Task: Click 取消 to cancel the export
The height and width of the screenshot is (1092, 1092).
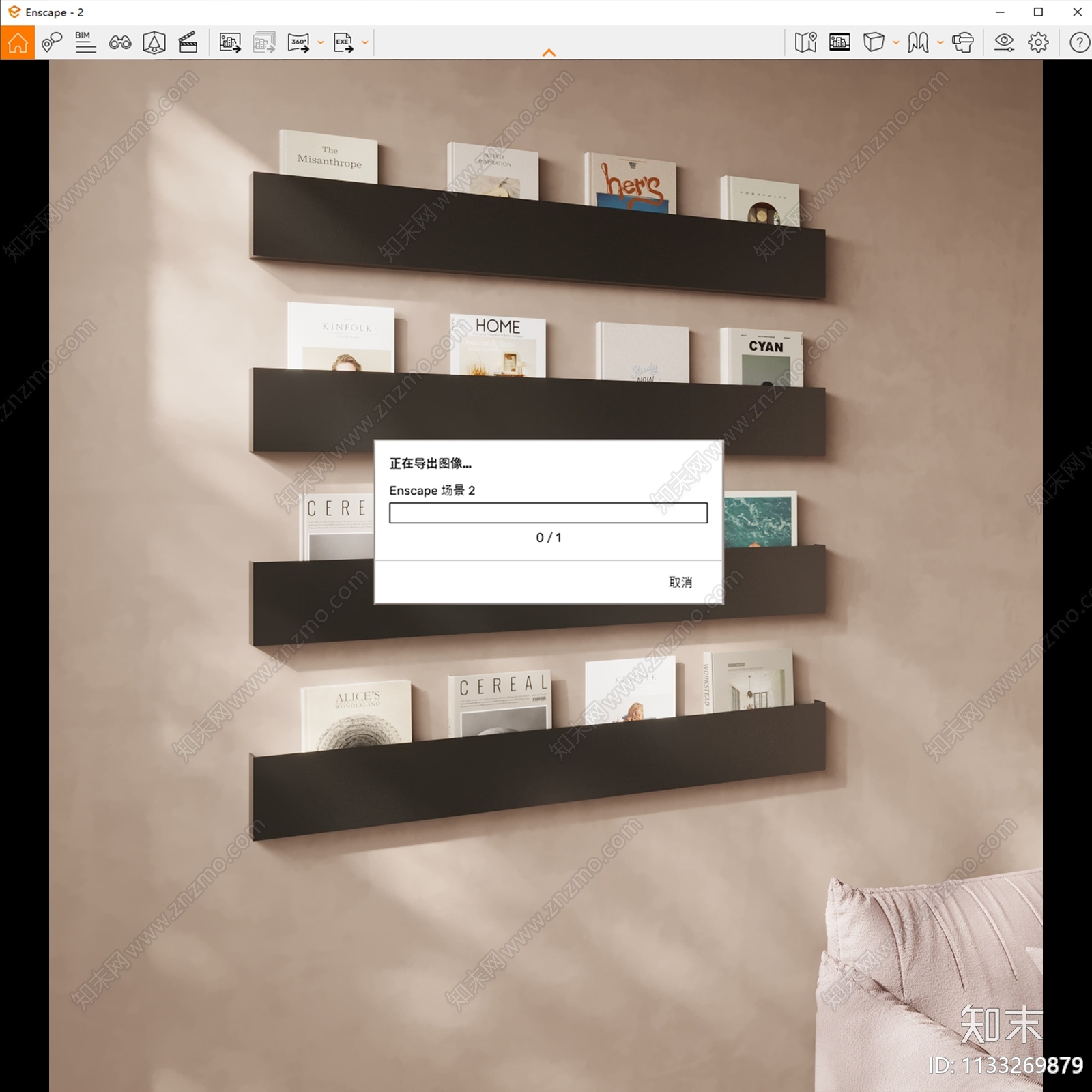Action: [x=680, y=582]
